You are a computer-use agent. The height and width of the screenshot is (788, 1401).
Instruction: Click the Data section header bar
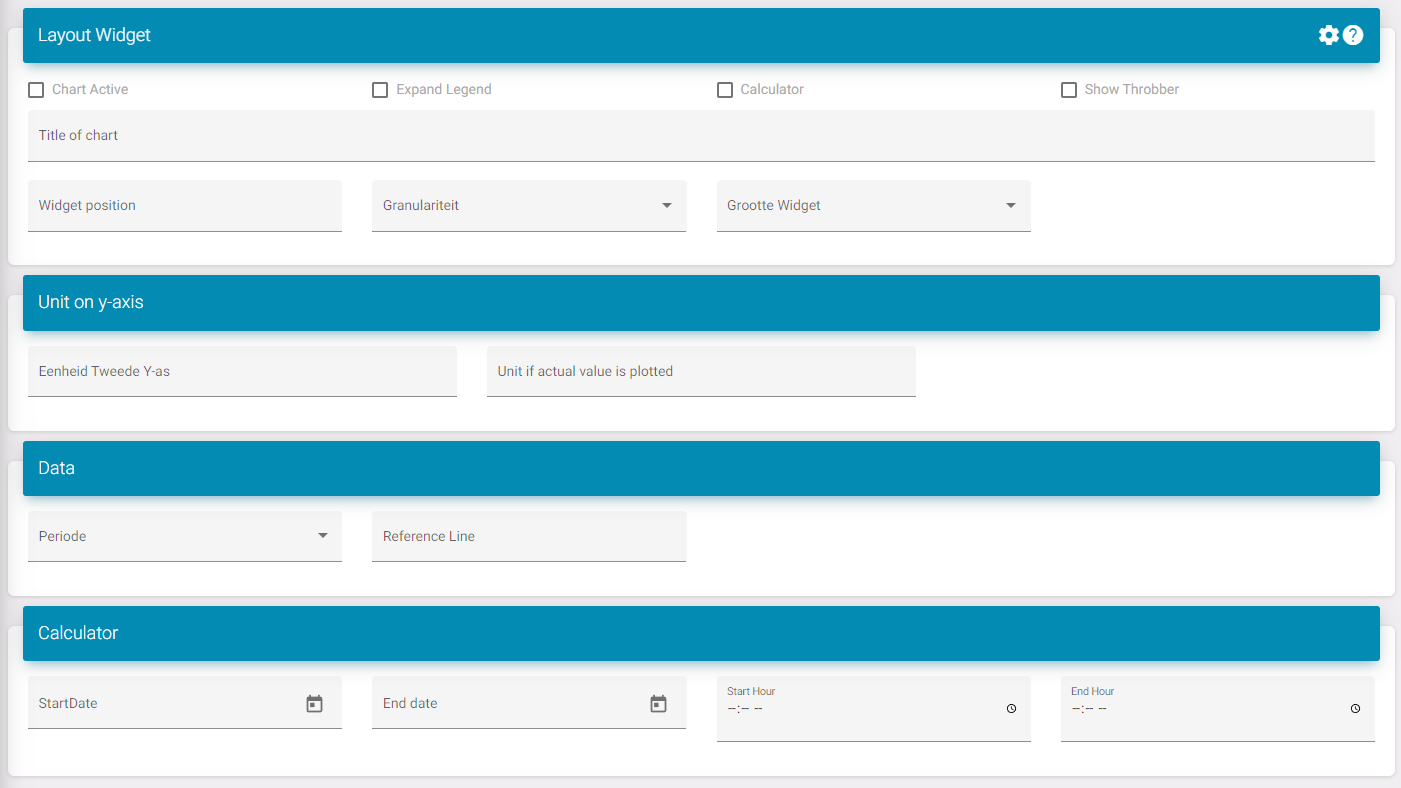pyautogui.click(x=700, y=469)
